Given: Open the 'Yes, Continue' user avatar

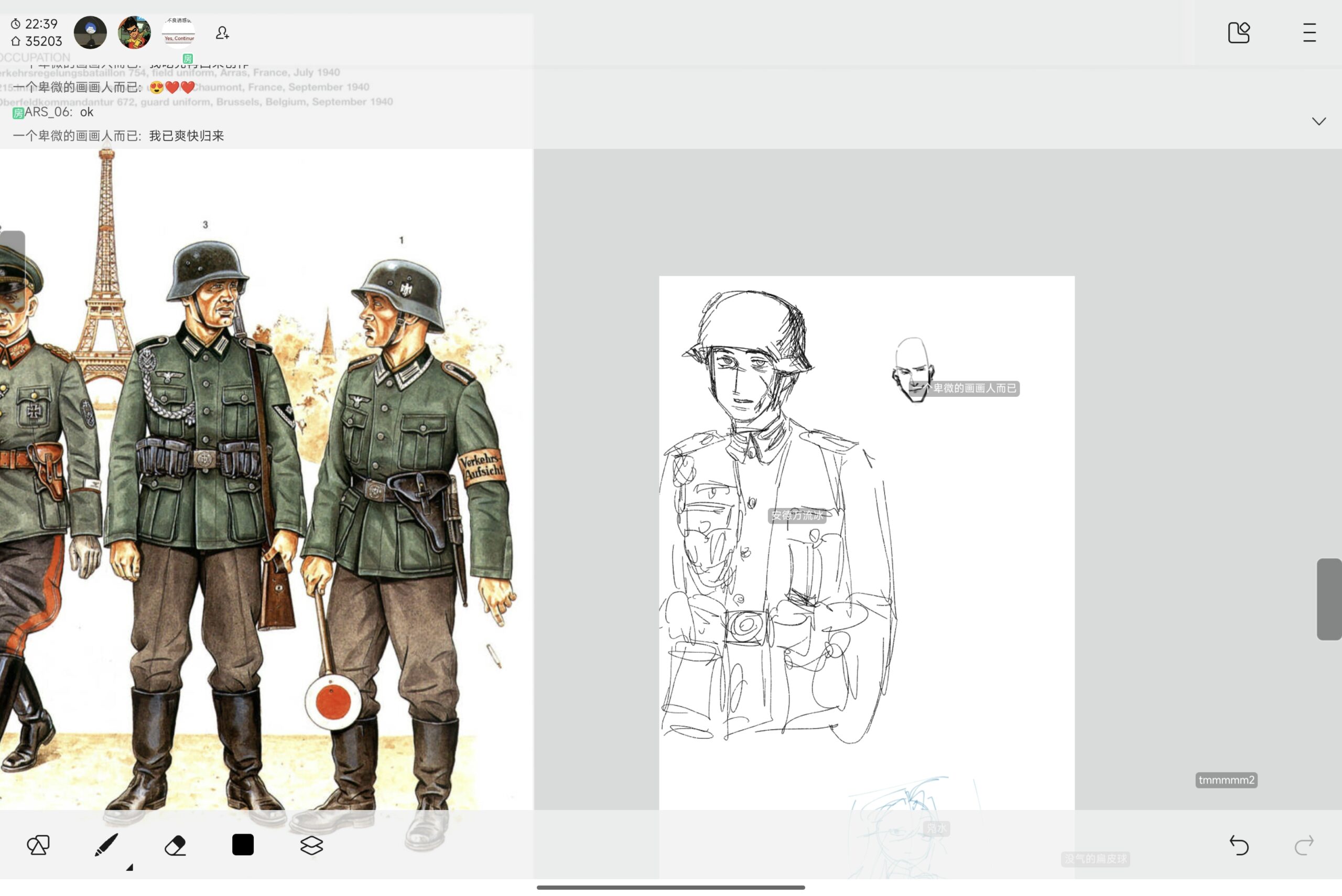Looking at the screenshot, I should pos(179,33).
